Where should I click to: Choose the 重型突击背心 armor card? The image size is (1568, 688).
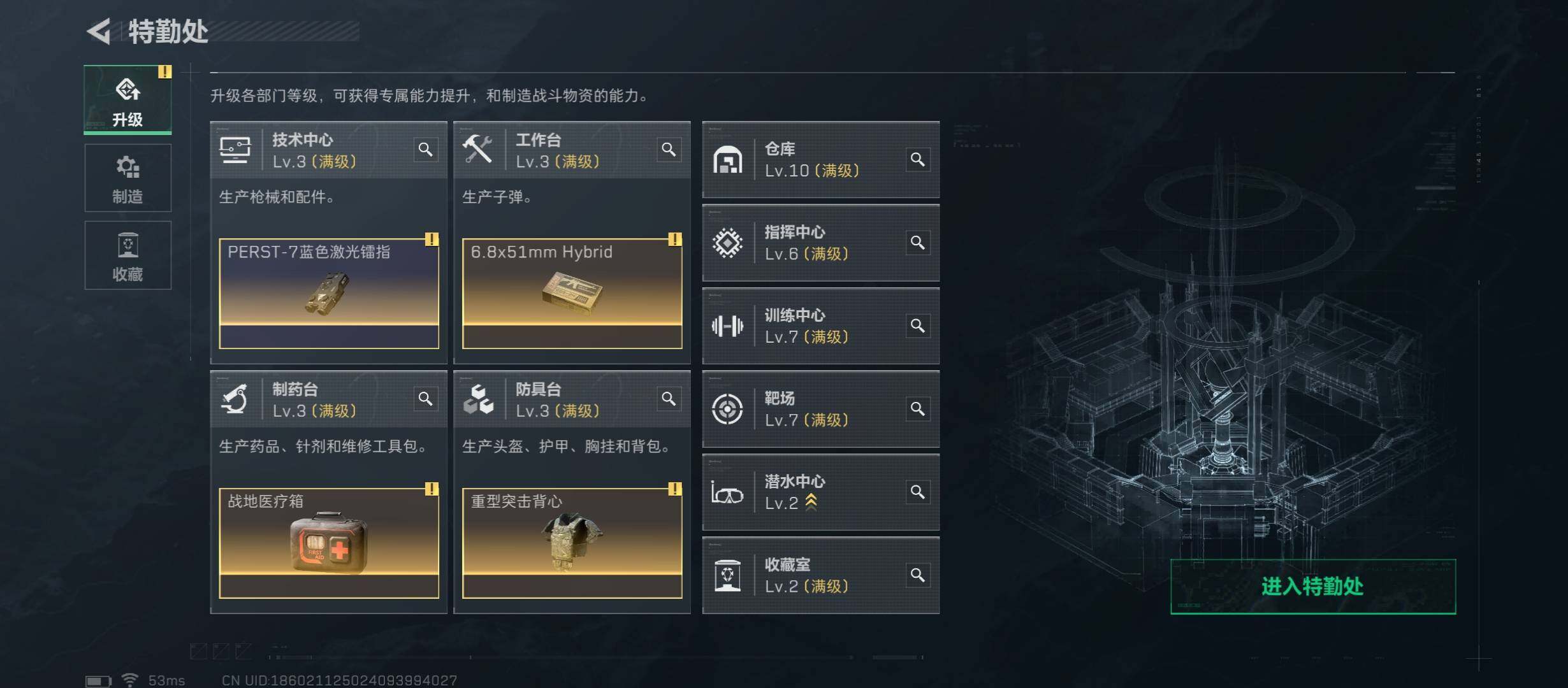pyautogui.click(x=572, y=543)
